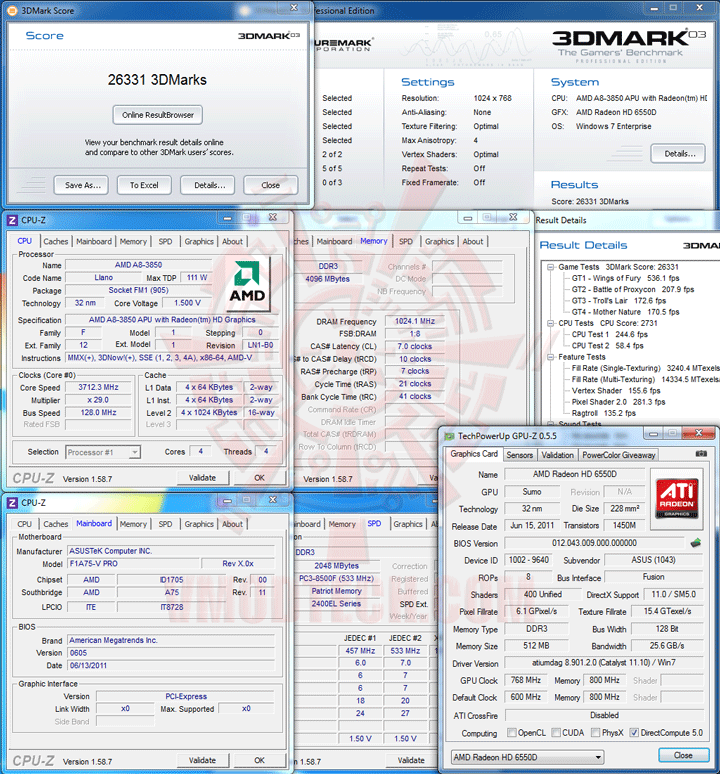Click Validate in CPU-Z SPD window
This screenshot has height=774, width=720.
411,760
